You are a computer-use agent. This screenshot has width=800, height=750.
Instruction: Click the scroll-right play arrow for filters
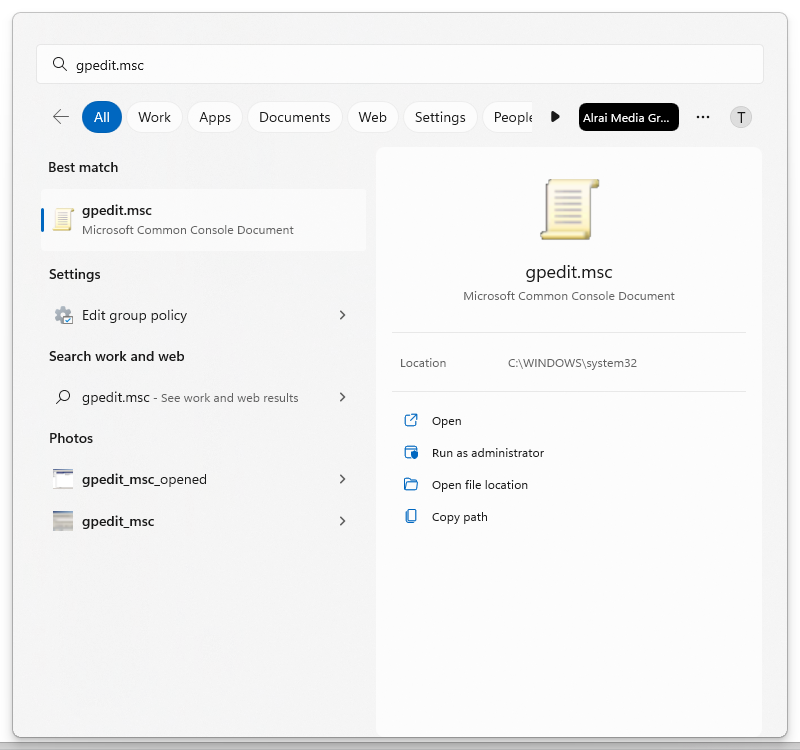click(x=555, y=117)
